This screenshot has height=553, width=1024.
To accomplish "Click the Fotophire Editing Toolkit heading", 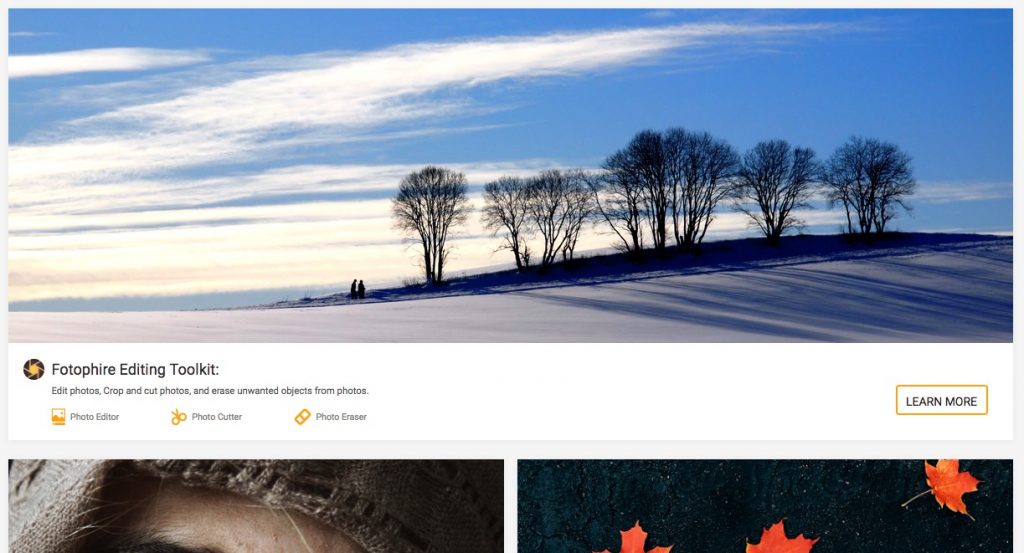I will [x=135, y=370].
